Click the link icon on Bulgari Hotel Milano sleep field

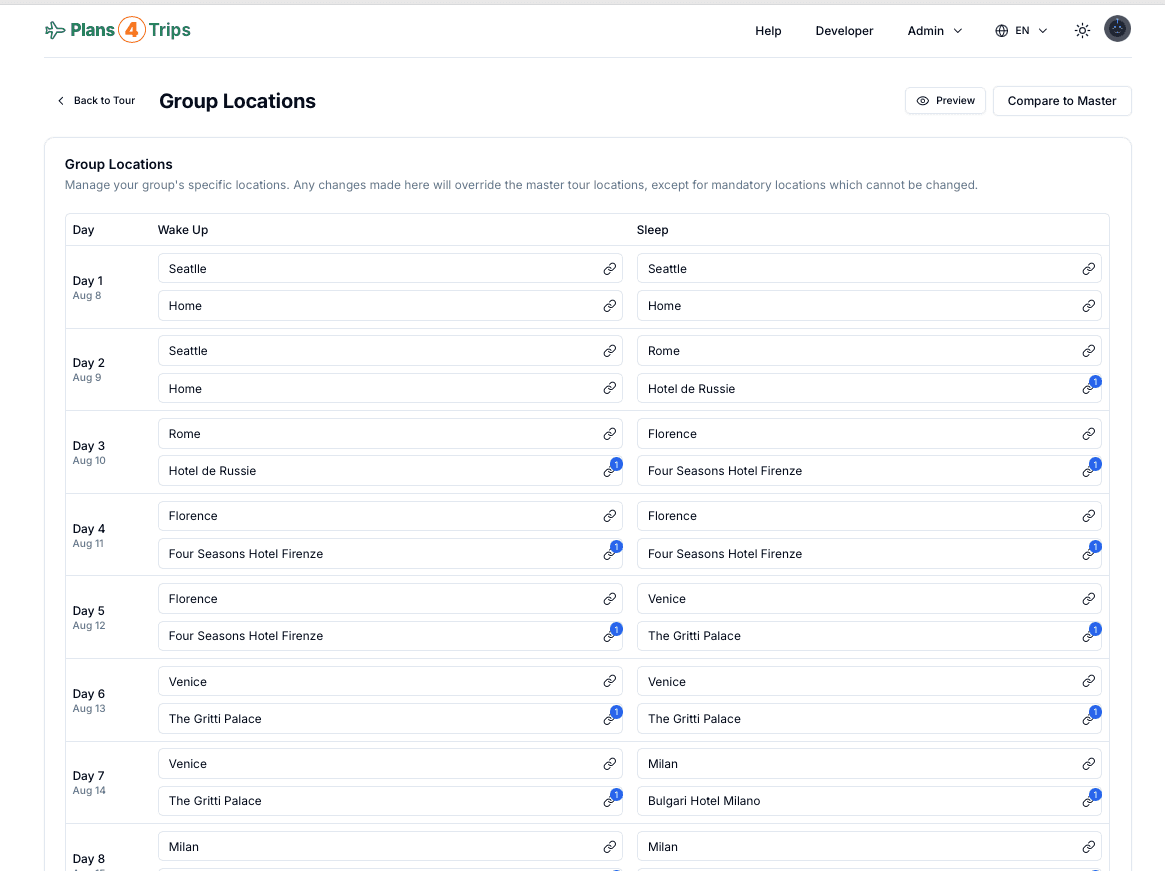(1089, 801)
